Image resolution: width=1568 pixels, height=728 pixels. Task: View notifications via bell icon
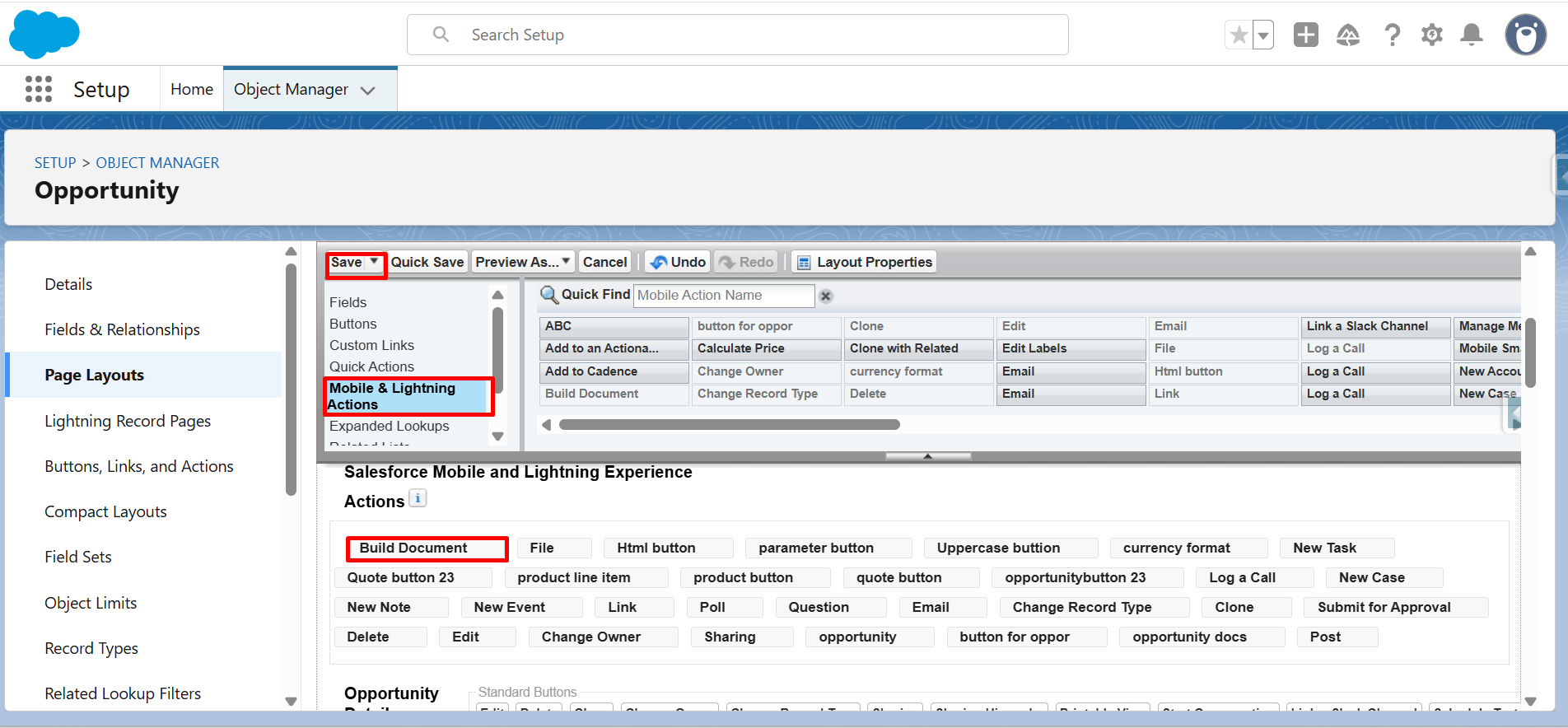pyautogui.click(x=1472, y=35)
